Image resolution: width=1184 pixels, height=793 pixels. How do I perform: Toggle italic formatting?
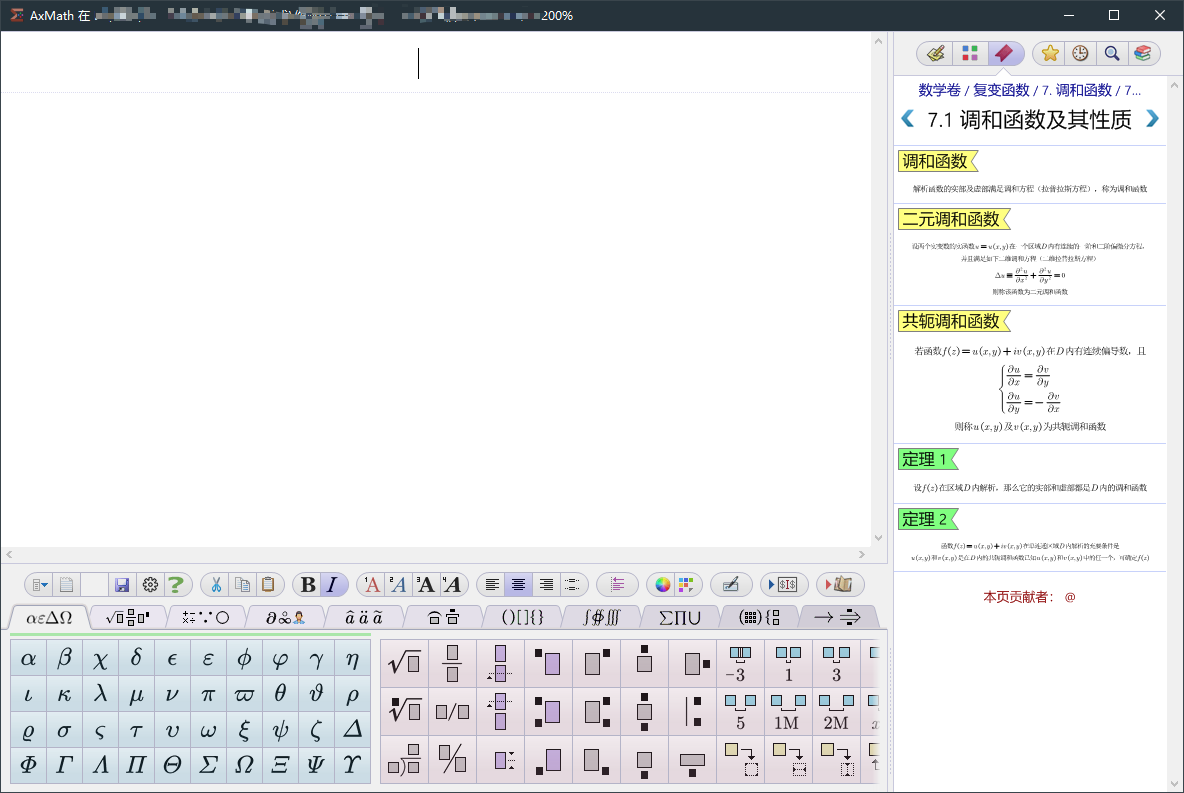pos(332,586)
